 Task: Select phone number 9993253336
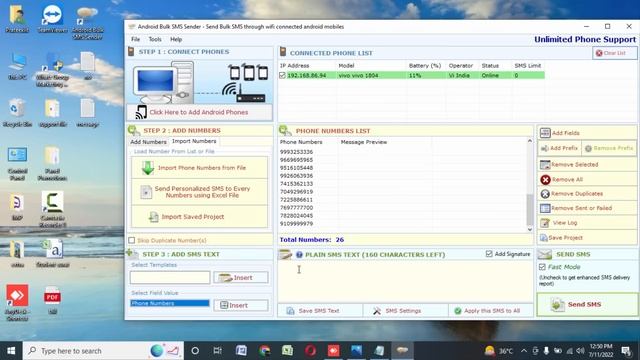(x=296, y=152)
